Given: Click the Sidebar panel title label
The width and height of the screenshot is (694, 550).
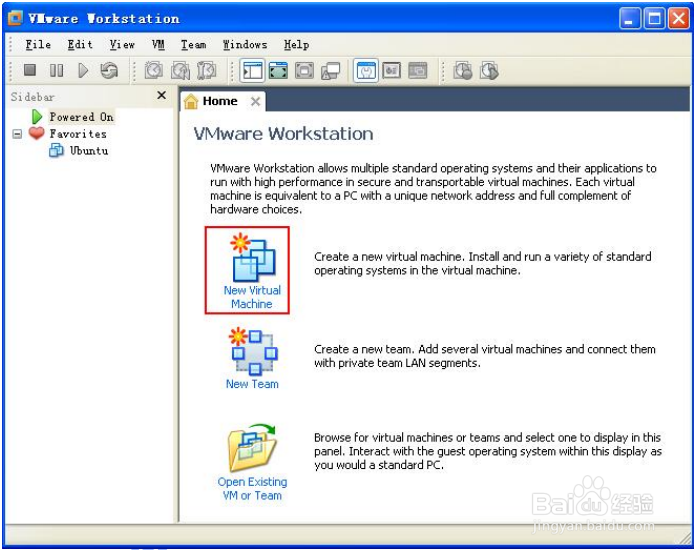Looking at the screenshot, I should pos(32,96).
